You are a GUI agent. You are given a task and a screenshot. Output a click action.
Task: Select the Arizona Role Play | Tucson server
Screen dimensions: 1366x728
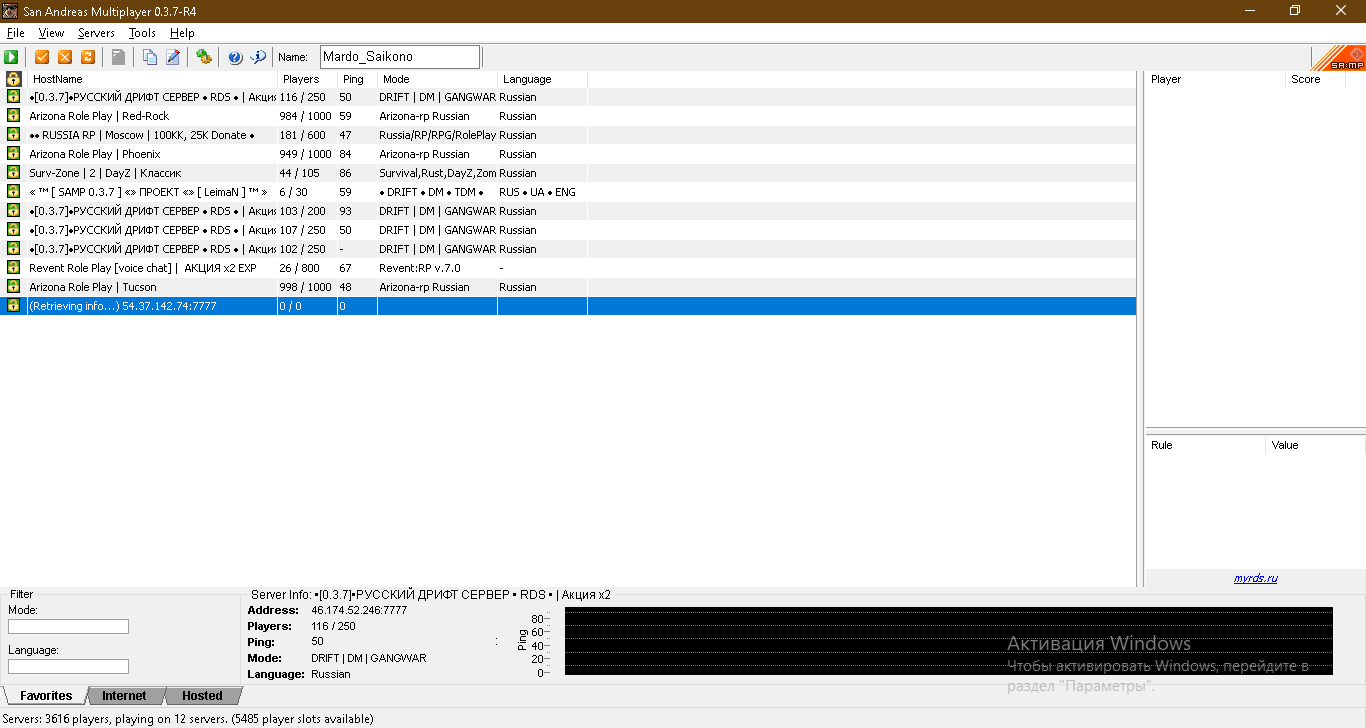click(568, 287)
